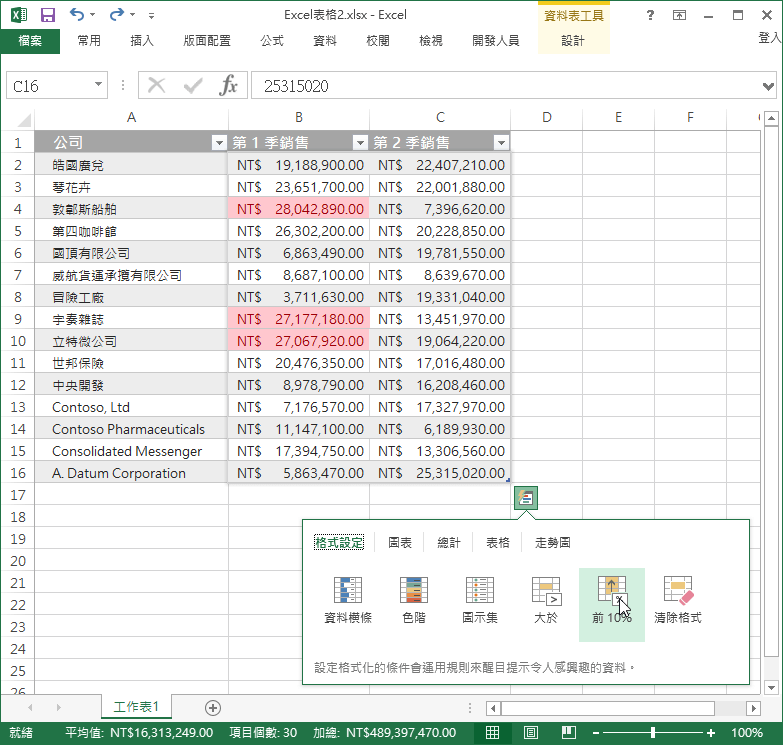Select the entire sheet with corner button

pos(23,119)
